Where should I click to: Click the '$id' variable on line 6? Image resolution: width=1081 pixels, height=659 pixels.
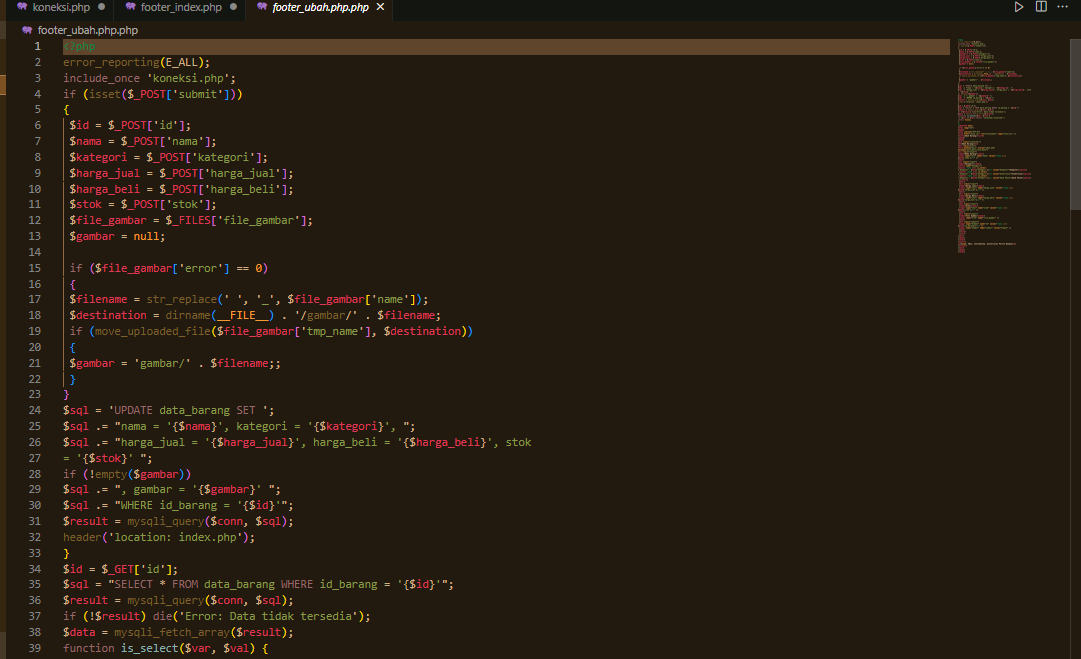tap(79, 125)
